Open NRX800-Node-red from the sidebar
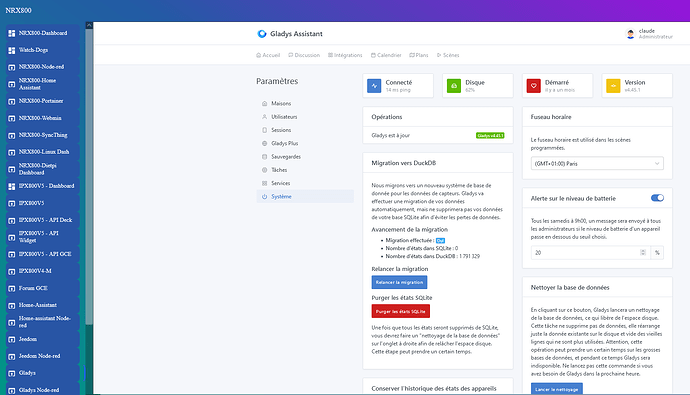The image size is (690, 395). (x=43, y=67)
